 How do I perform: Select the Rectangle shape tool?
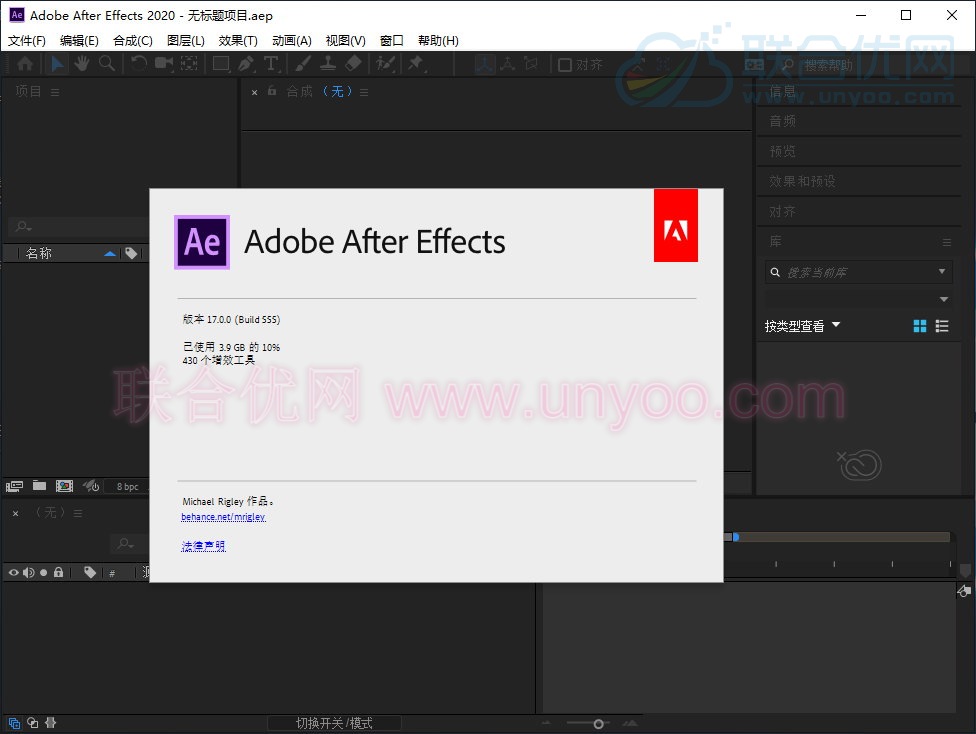coord(221,64)
